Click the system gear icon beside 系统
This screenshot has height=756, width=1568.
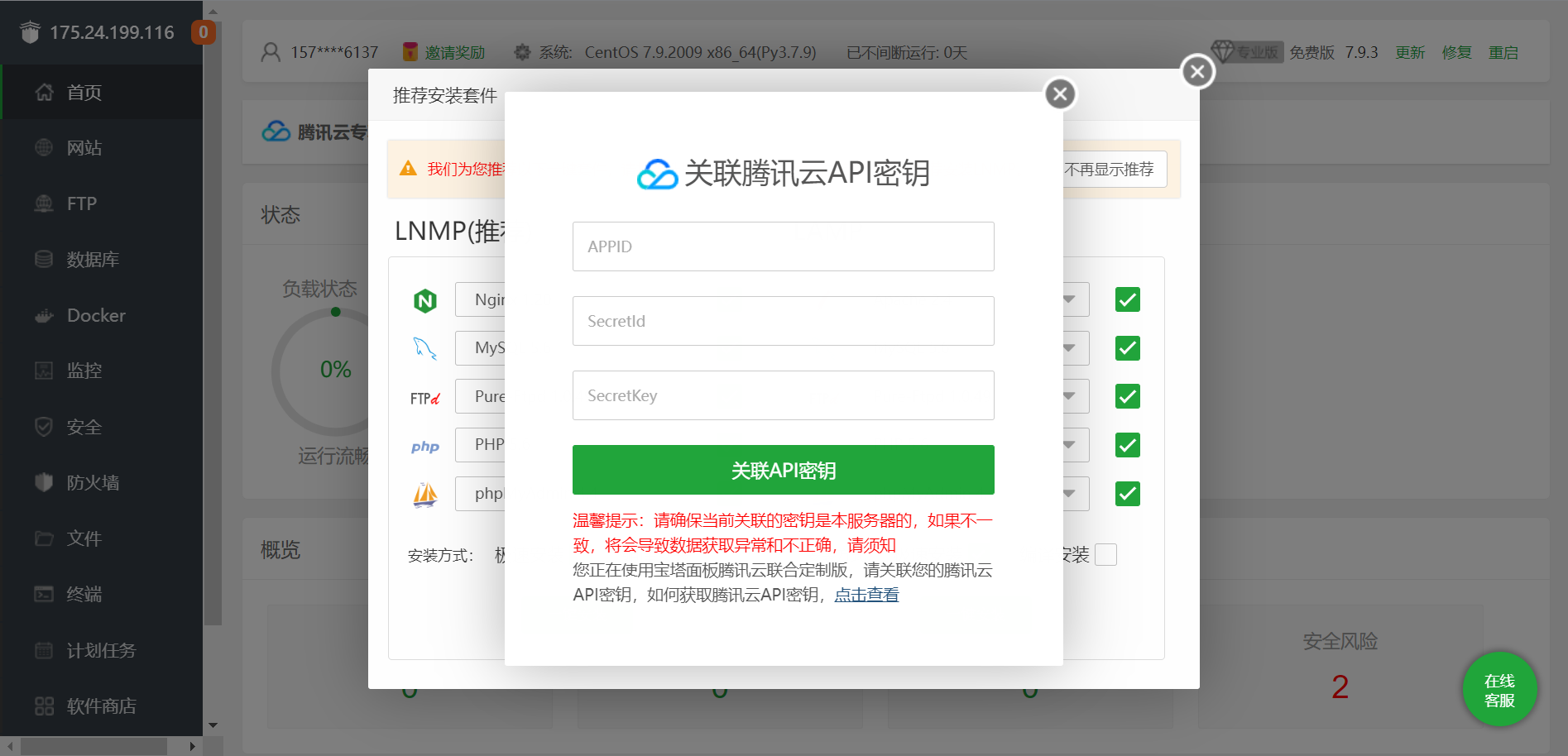[x=522, y=52]
